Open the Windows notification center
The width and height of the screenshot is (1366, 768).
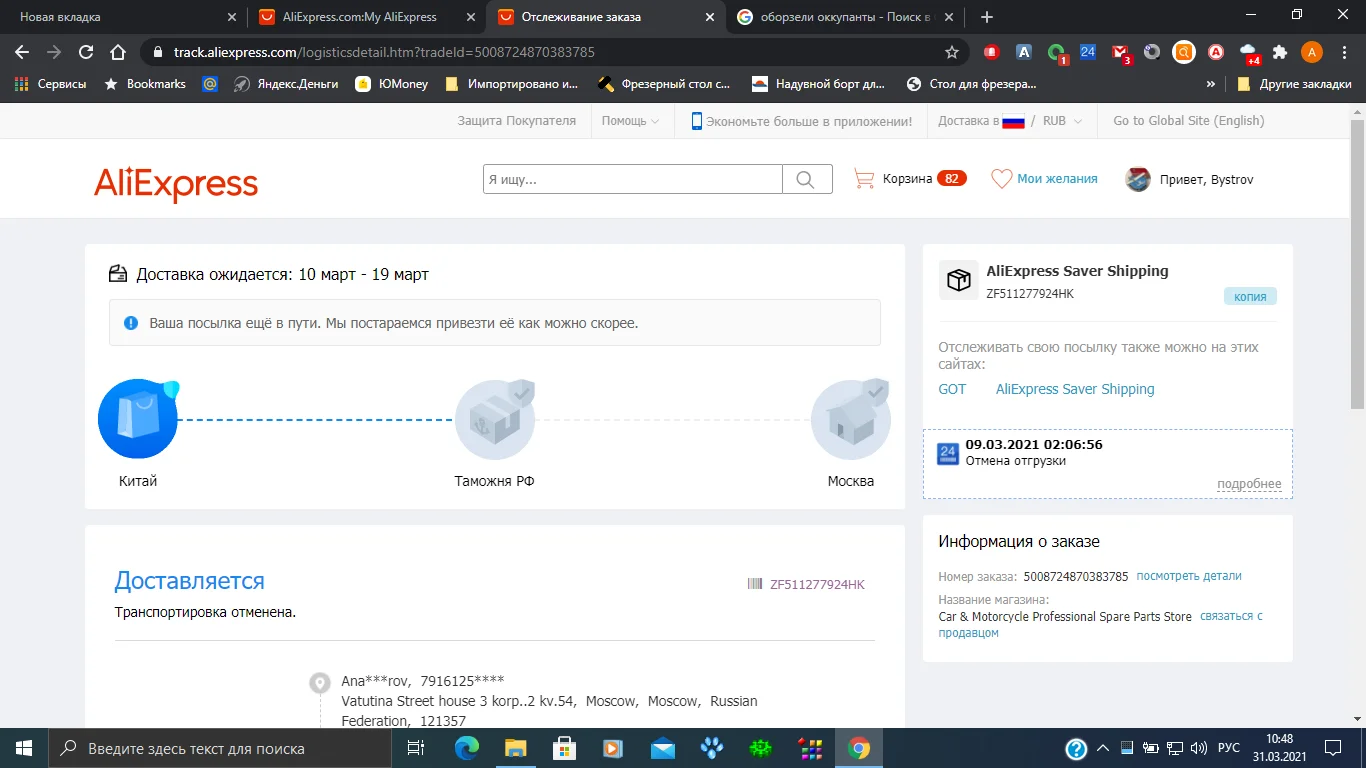1333,748
